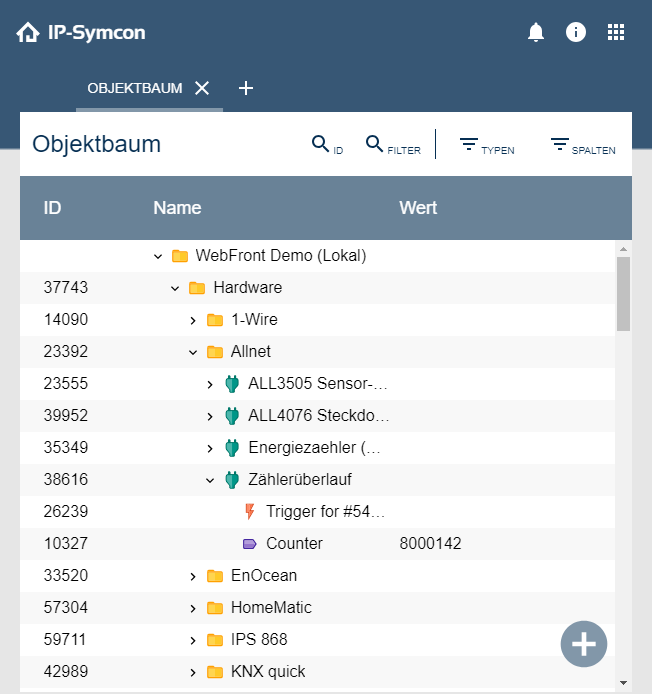Screen dimensions: 652x694
Task: Click the round add object button
Action: pyautogui.click(x=584, y=644)
